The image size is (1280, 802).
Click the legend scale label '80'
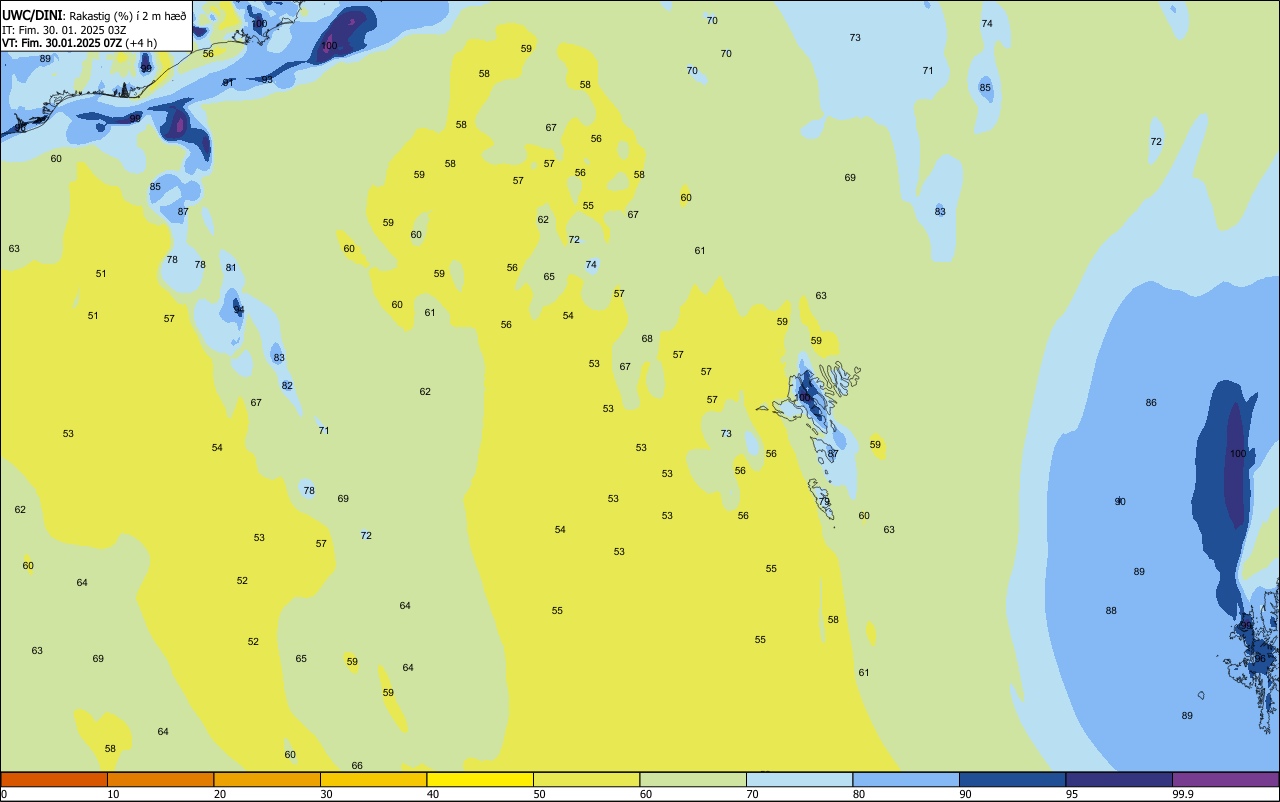[x=859, y=794]
